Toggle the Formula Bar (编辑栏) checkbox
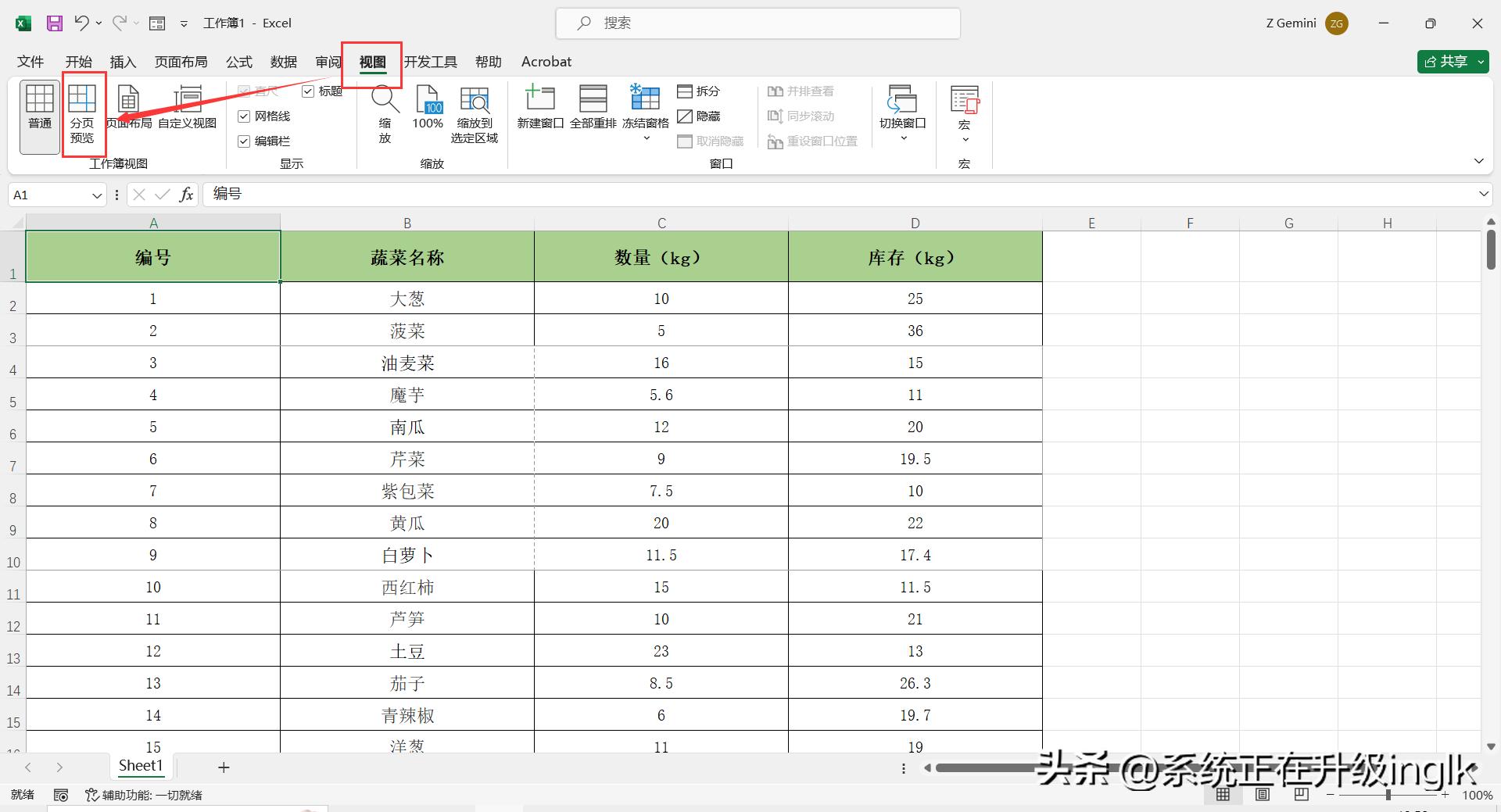The image size is (1501, 812). (244, 141)
